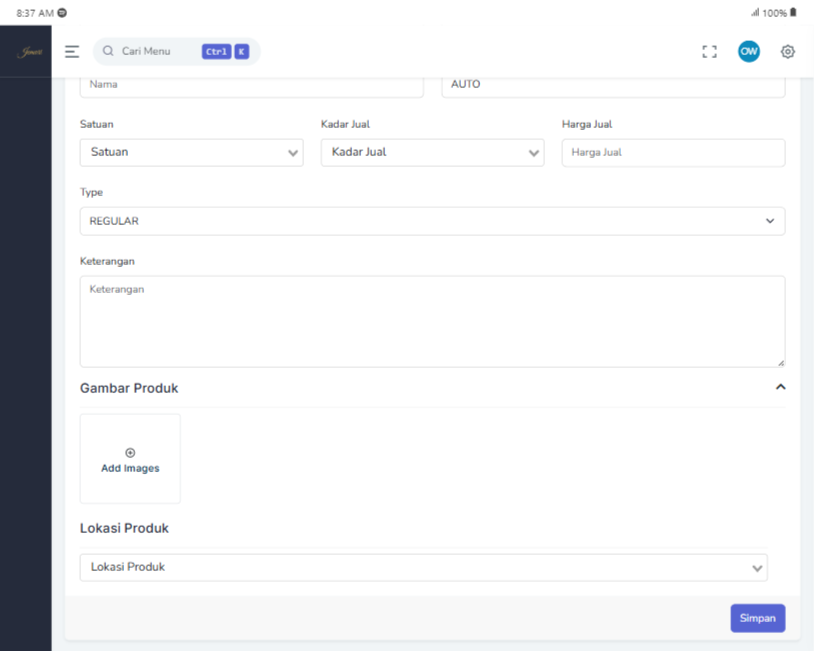
Task: Click the Nama input field
Action: tap(251, 85)
